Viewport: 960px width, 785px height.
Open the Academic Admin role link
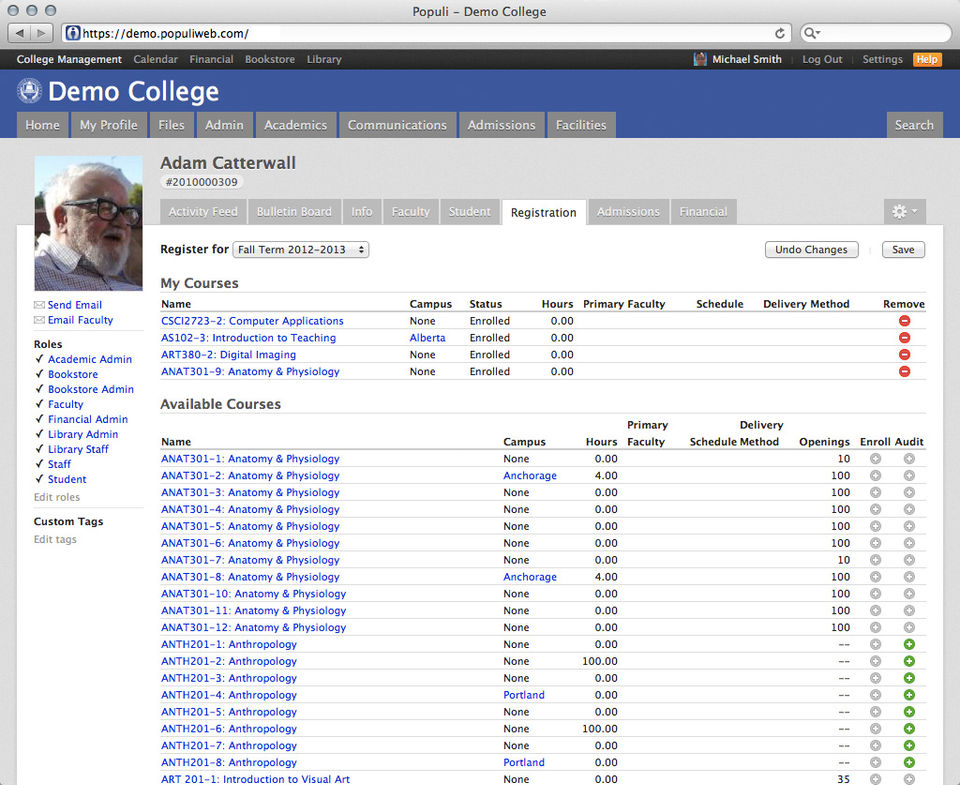click(90, 359)
